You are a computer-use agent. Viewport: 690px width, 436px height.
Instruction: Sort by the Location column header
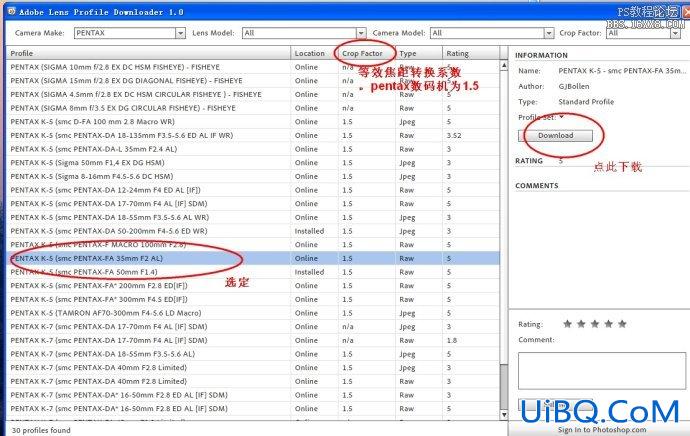314,53
